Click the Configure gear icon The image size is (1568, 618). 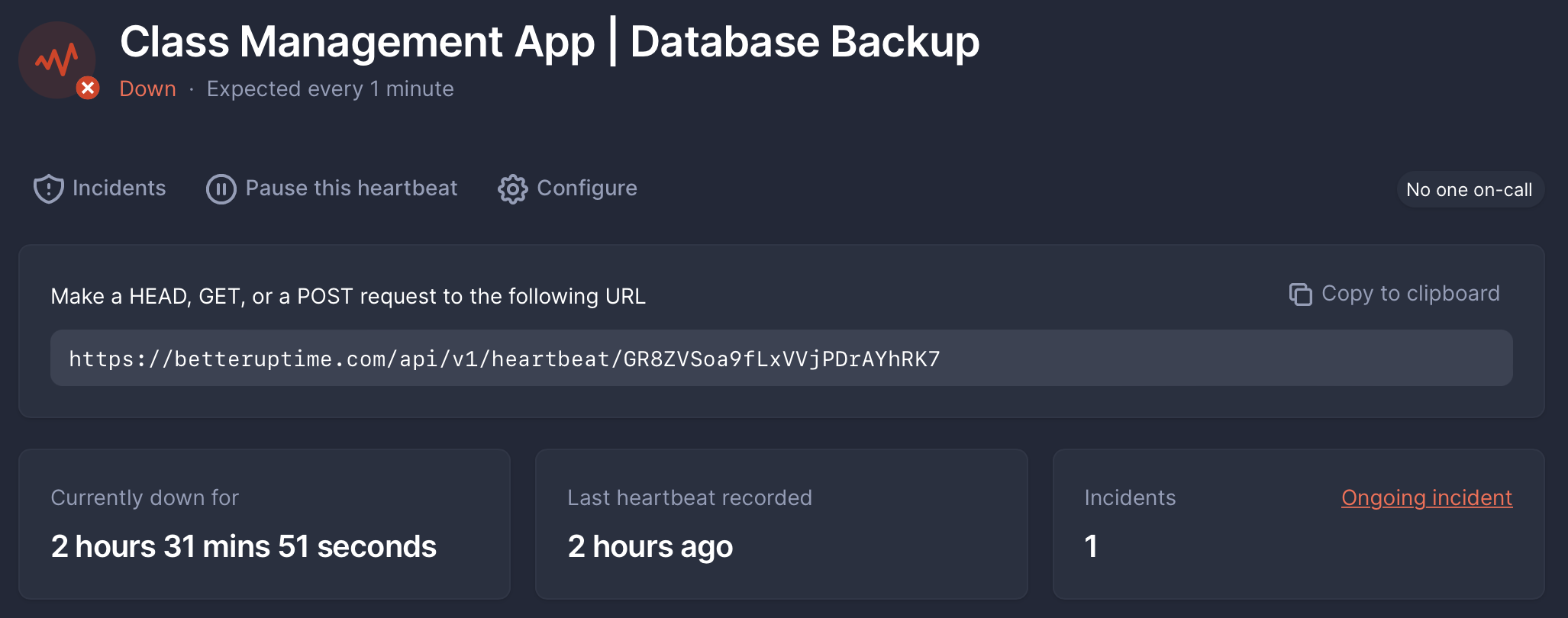[x=512, y=188]
